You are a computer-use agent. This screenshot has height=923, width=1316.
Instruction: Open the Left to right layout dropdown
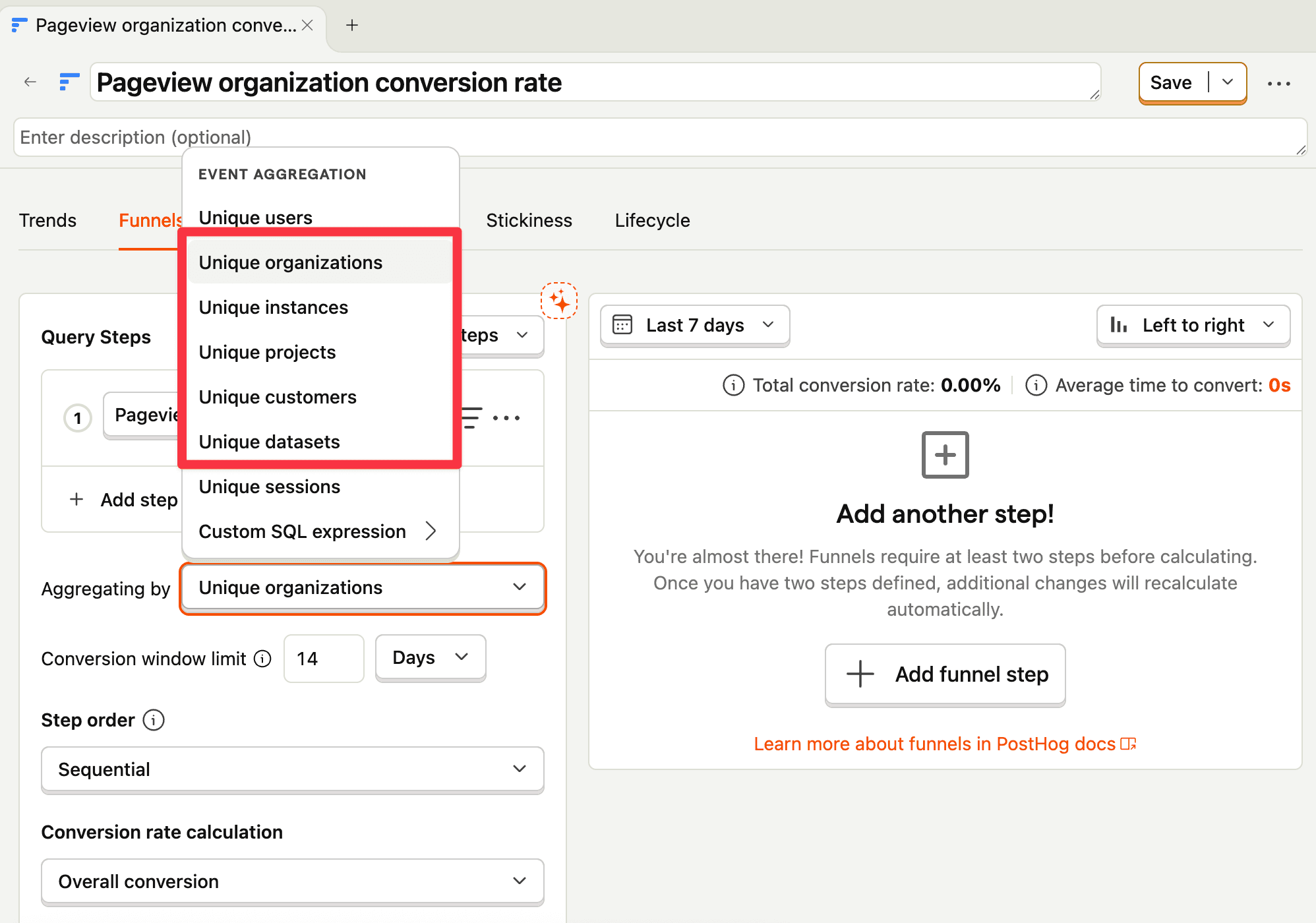tap(1193, 325)
